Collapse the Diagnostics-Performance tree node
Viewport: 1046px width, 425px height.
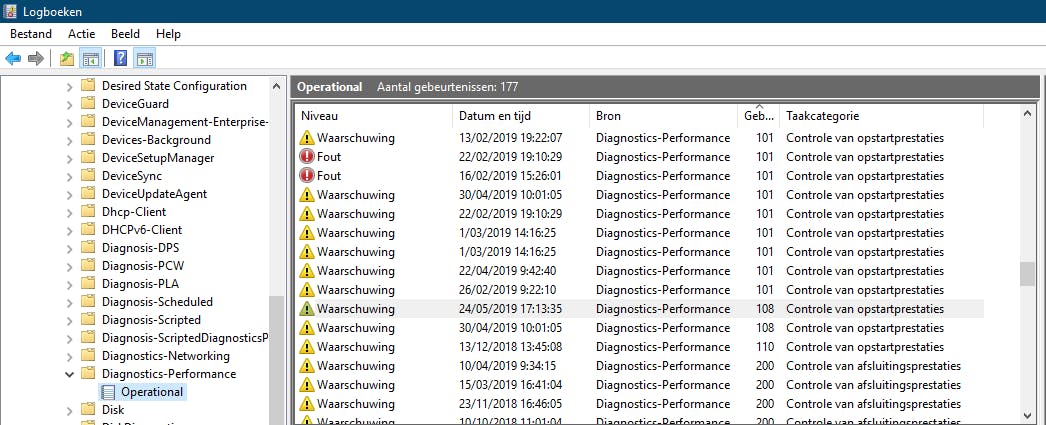click(69, 374)
